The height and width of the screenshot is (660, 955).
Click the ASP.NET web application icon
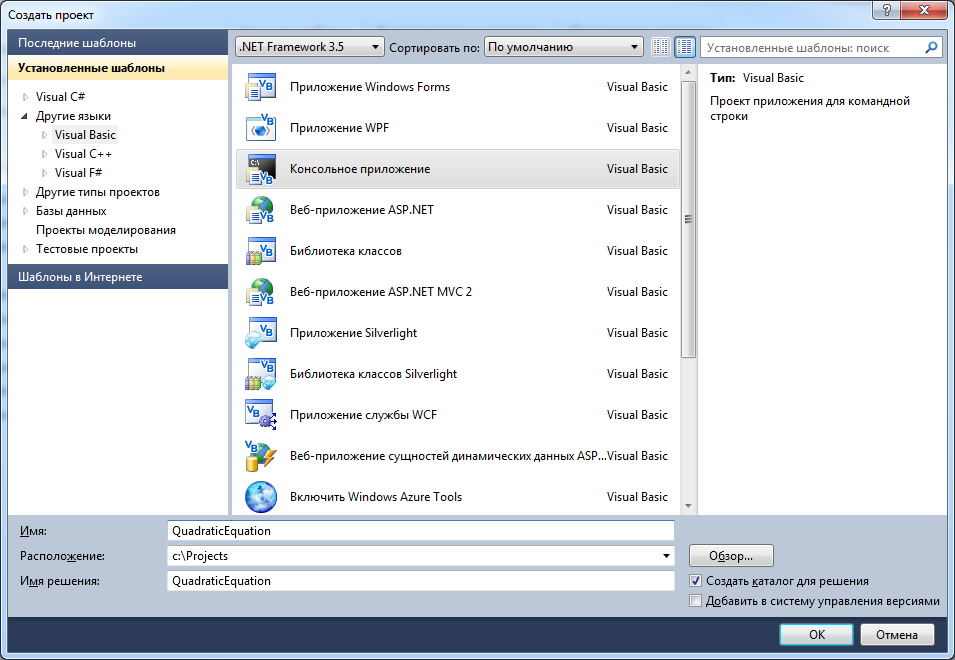tap(261, 210)
